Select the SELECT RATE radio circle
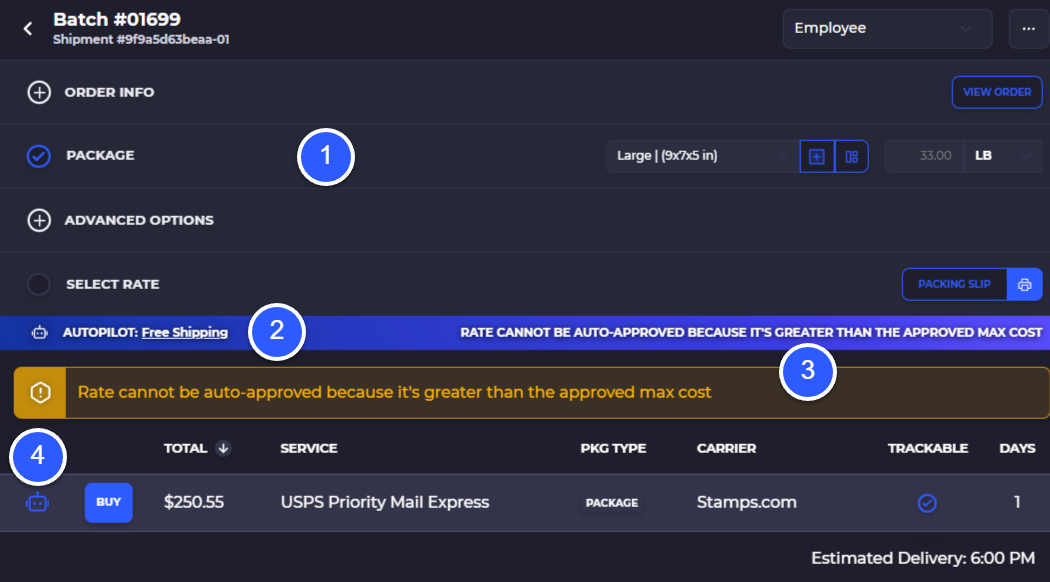Screen dimensions: 1050x582 38,284
